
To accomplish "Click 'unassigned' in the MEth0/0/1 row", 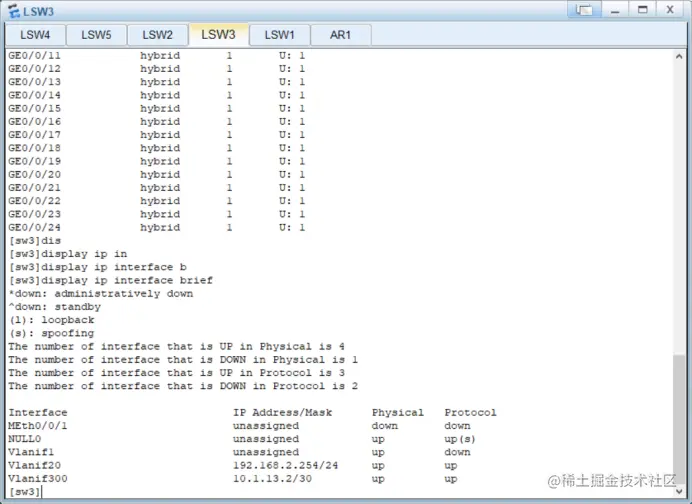I will [266, 426].
